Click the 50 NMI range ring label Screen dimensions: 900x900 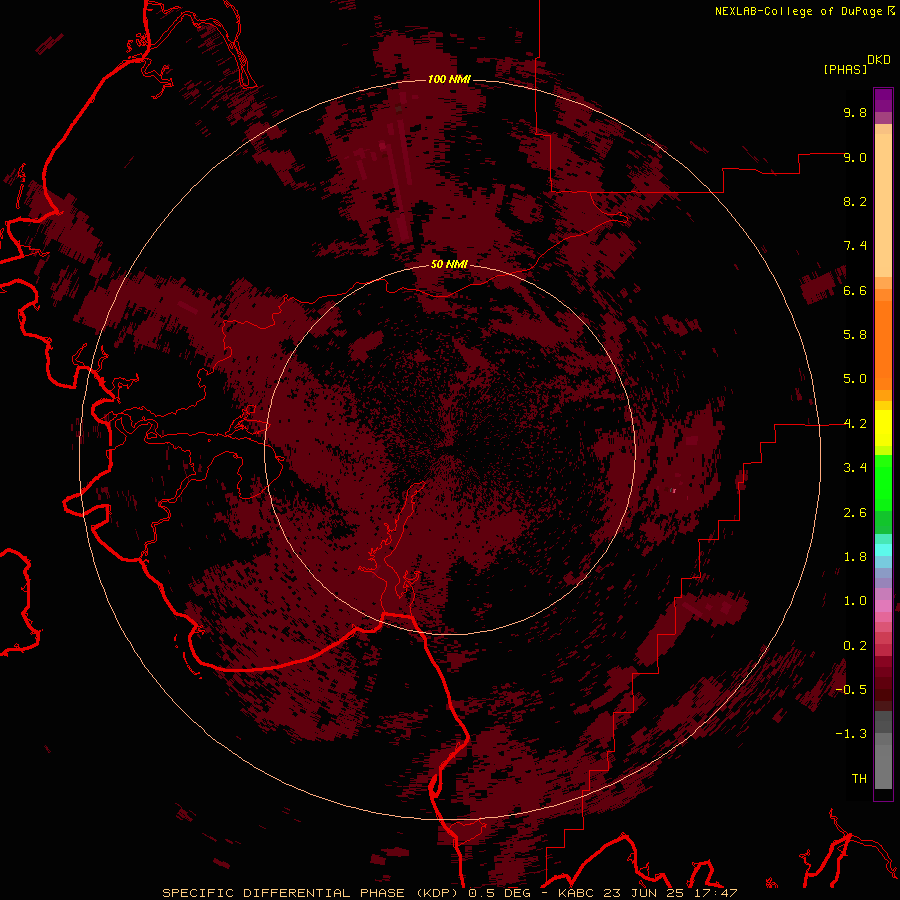pos(449,265)
